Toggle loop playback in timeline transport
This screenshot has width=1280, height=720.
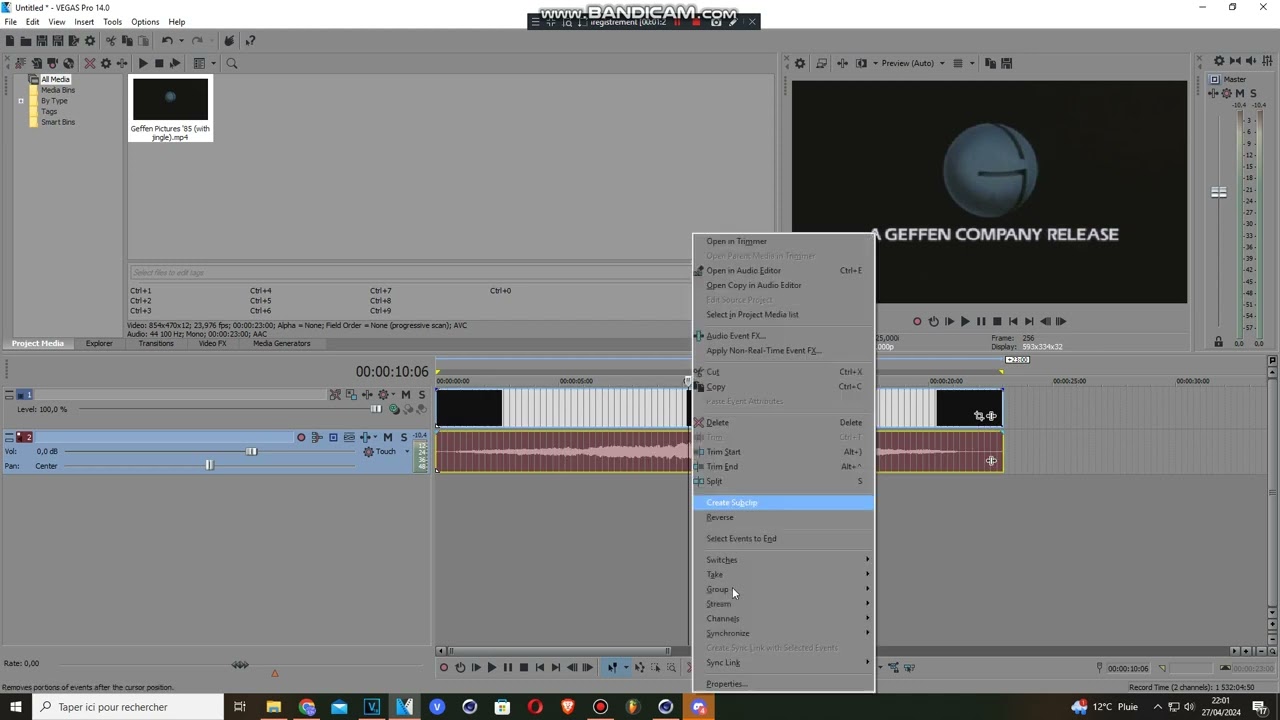point(460,667)
